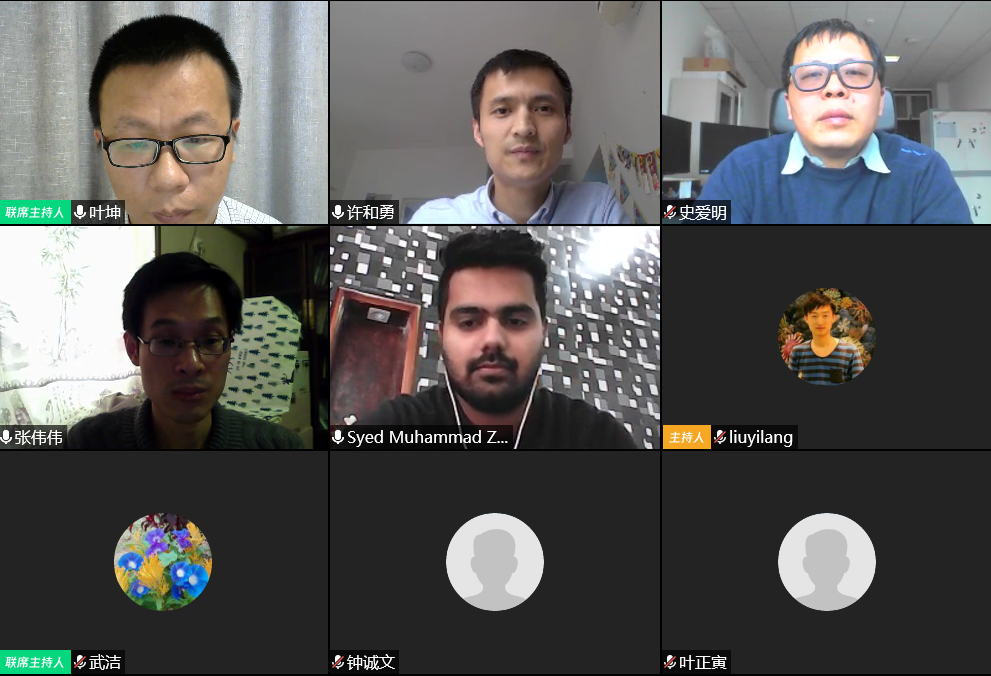Click 史爱明's muted microphone icon
The width and height of the screenshot is (991, 676).
[x=671, y=212]
